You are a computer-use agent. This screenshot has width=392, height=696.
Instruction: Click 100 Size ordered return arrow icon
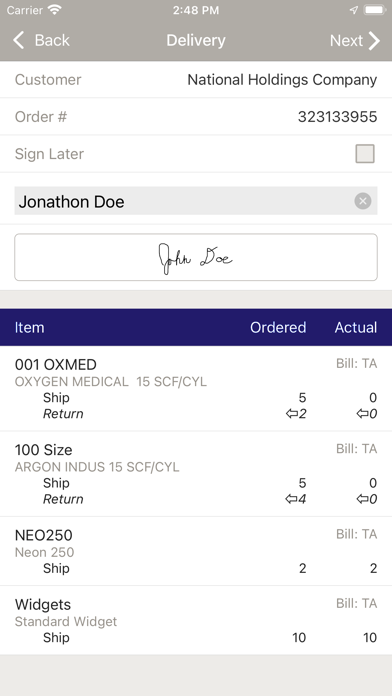click(x=292, y=499)
